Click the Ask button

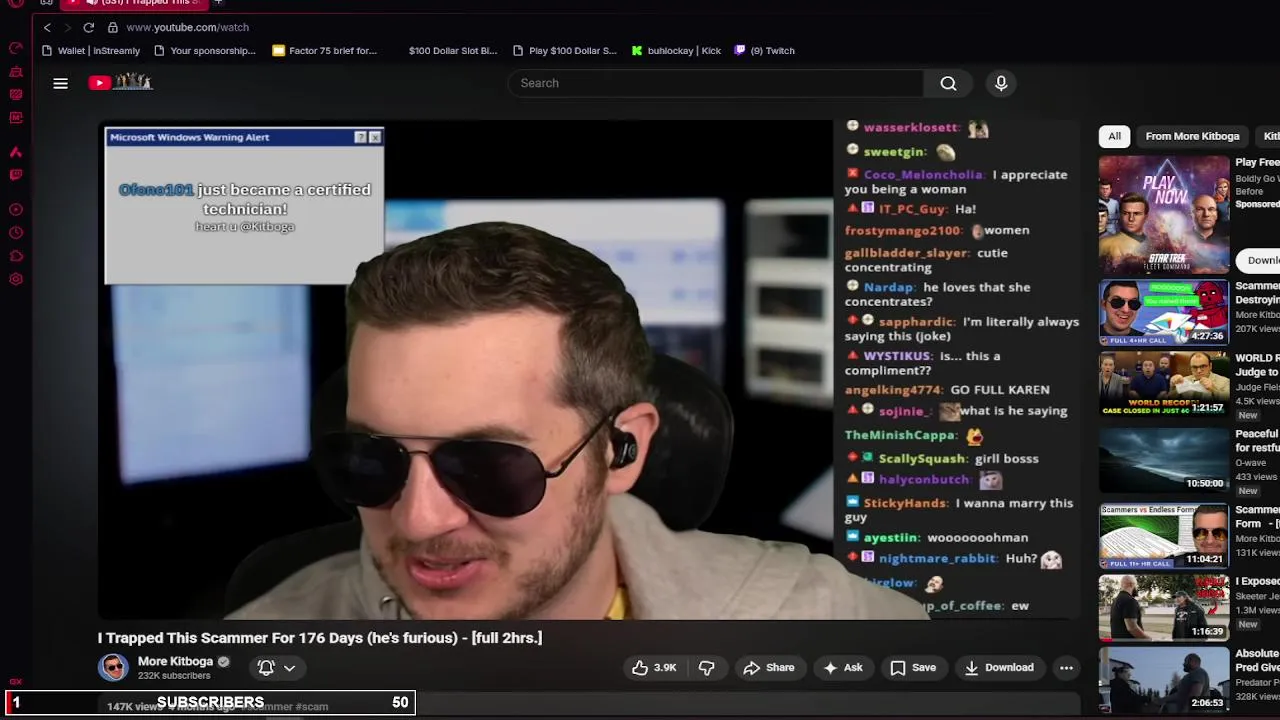(x=843, y=668)
